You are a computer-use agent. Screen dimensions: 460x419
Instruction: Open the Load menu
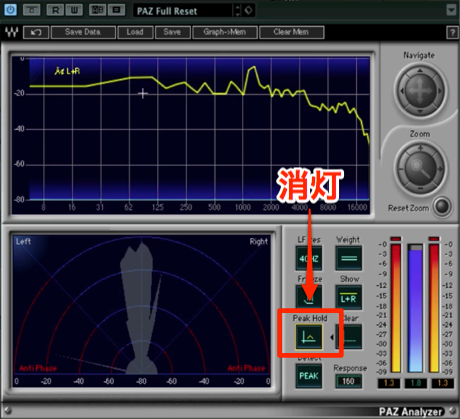[x=135, y=32]
